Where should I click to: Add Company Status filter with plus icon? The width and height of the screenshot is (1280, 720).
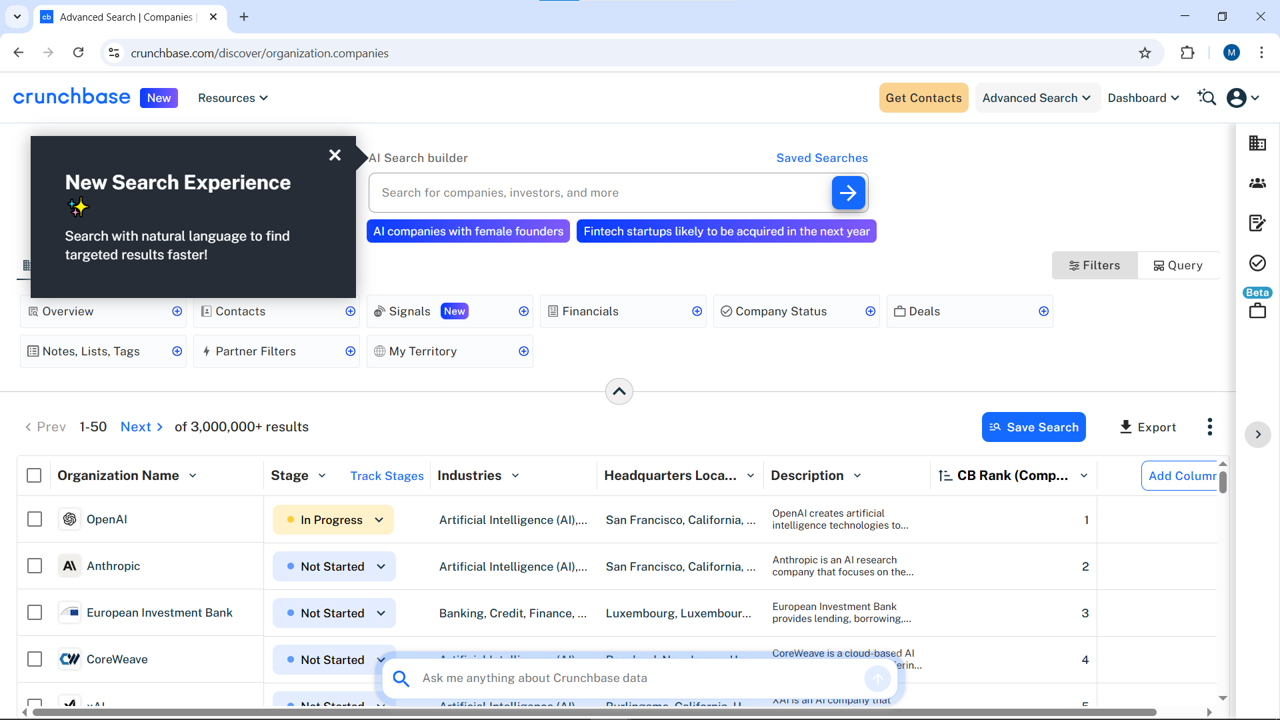click(x=870, y=312)
